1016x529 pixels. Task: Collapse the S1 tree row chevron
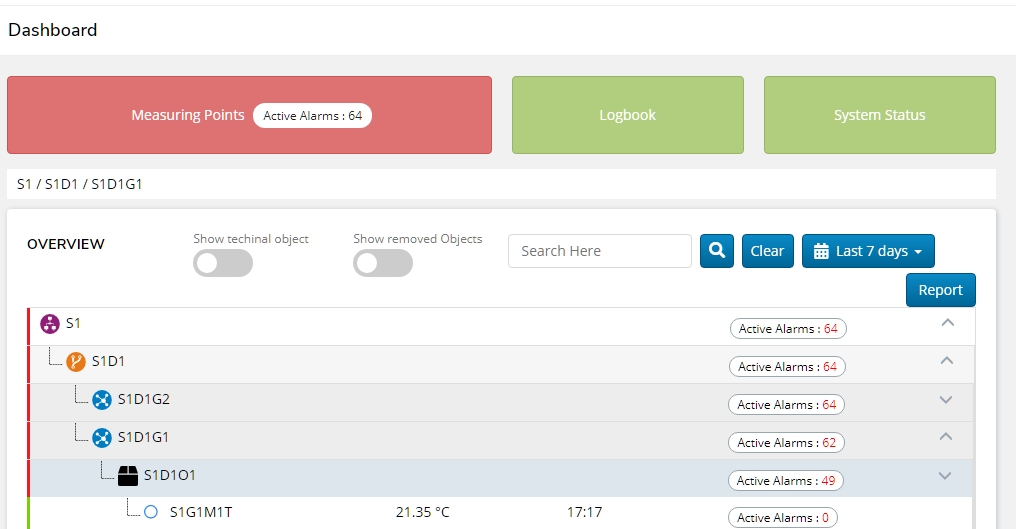[948, 323]
